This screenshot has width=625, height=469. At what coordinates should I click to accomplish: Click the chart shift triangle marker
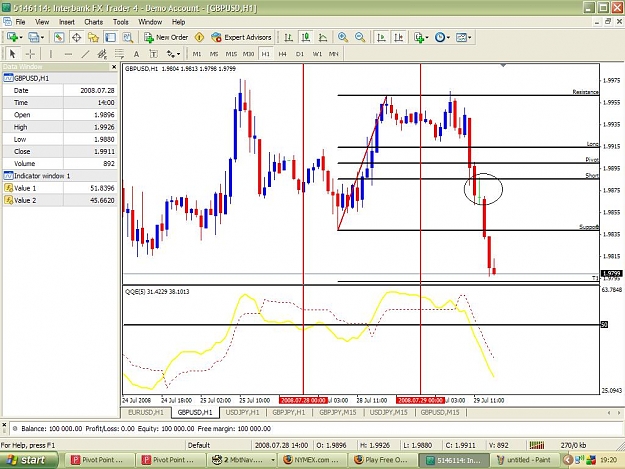click(x=503, y=65)
